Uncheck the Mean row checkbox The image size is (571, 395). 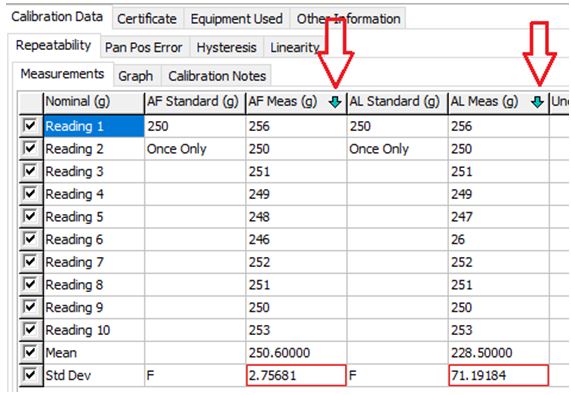pyautogui.click(x=30, y=352)
